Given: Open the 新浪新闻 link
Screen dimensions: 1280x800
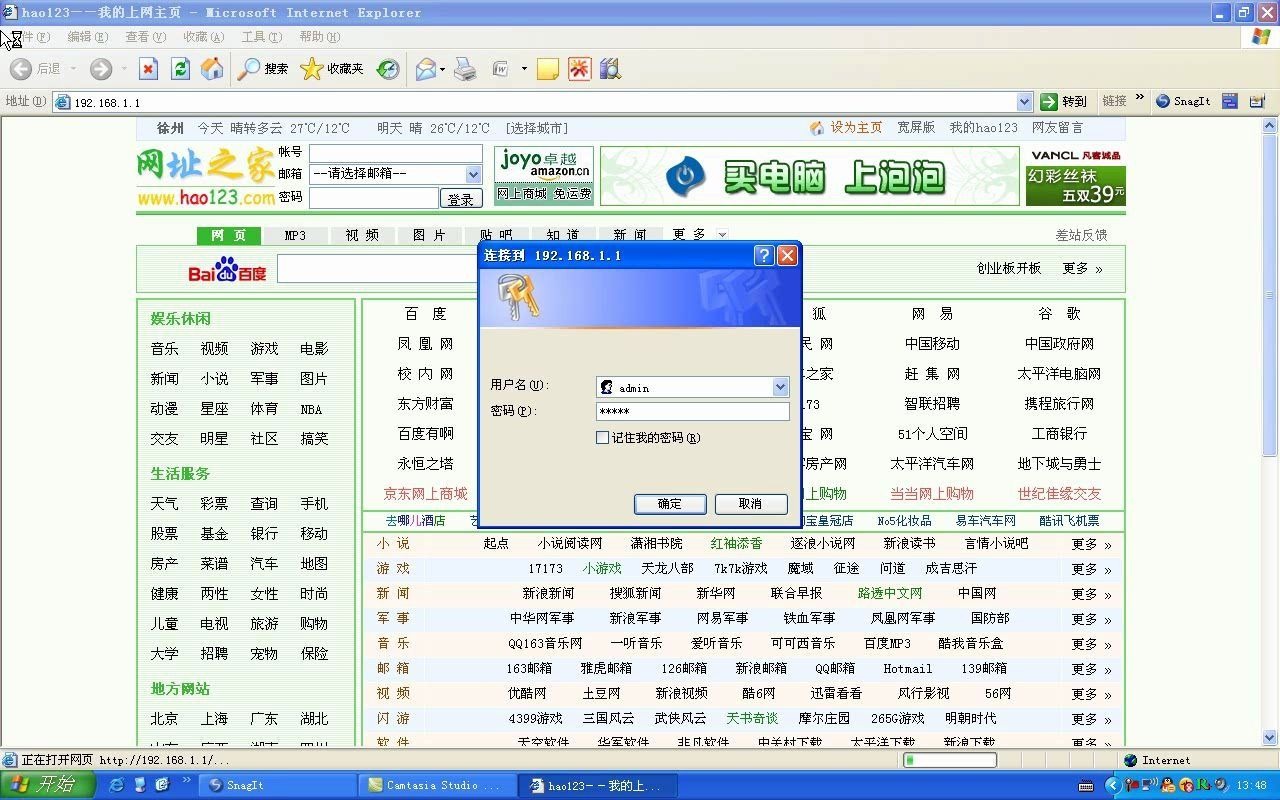Looking at the screenshot, I should [x=548, y=594].
